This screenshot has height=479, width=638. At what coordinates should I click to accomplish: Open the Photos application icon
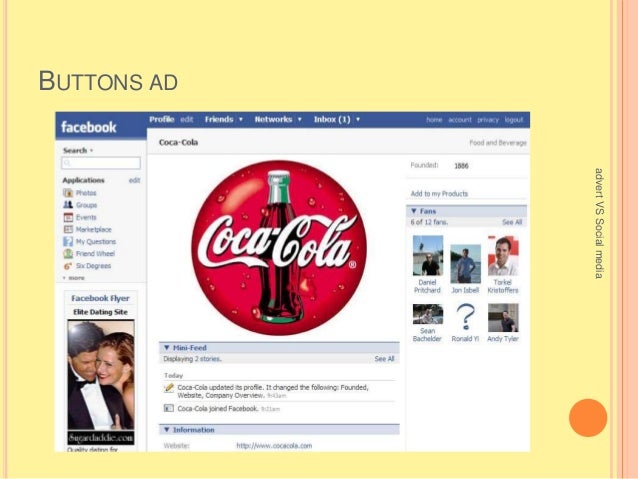click(68, 192)
